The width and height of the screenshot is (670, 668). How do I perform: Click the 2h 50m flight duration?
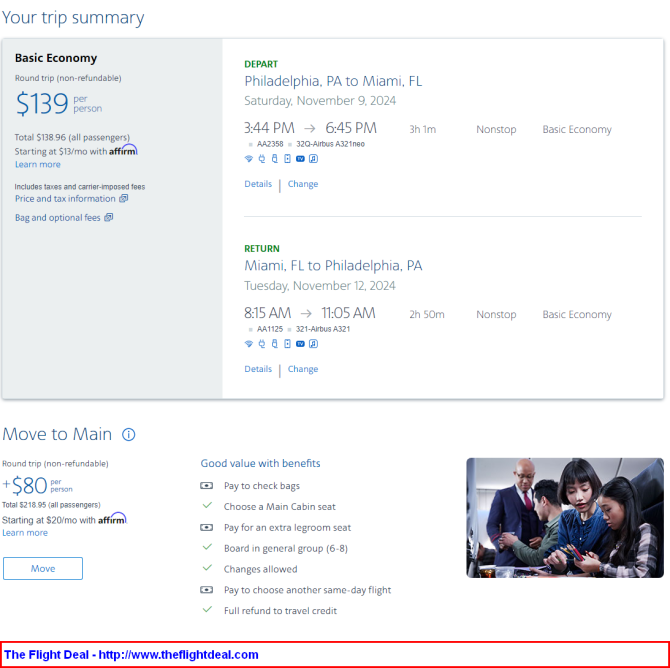(427, 315)
